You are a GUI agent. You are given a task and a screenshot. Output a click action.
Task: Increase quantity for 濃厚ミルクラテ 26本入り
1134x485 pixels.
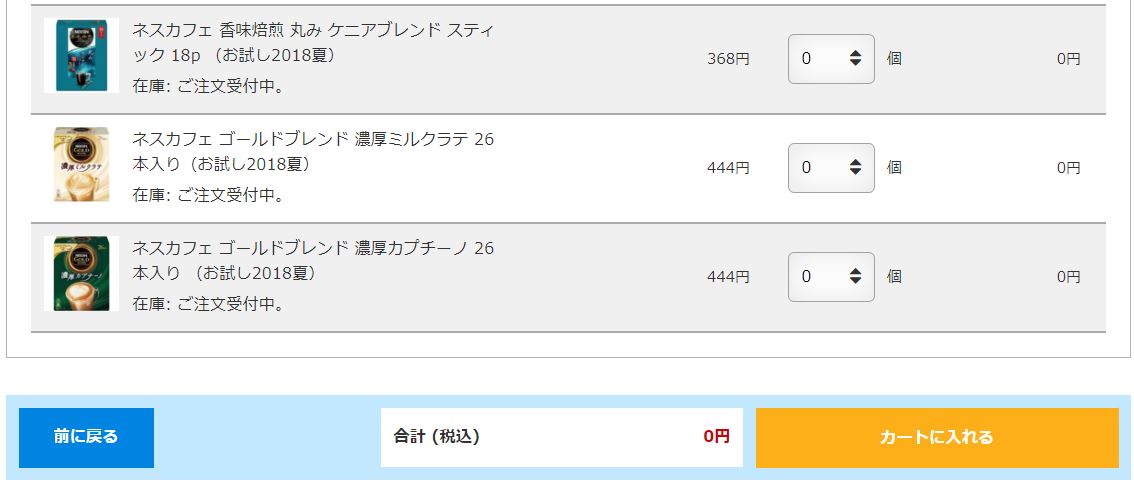point(856,163)
